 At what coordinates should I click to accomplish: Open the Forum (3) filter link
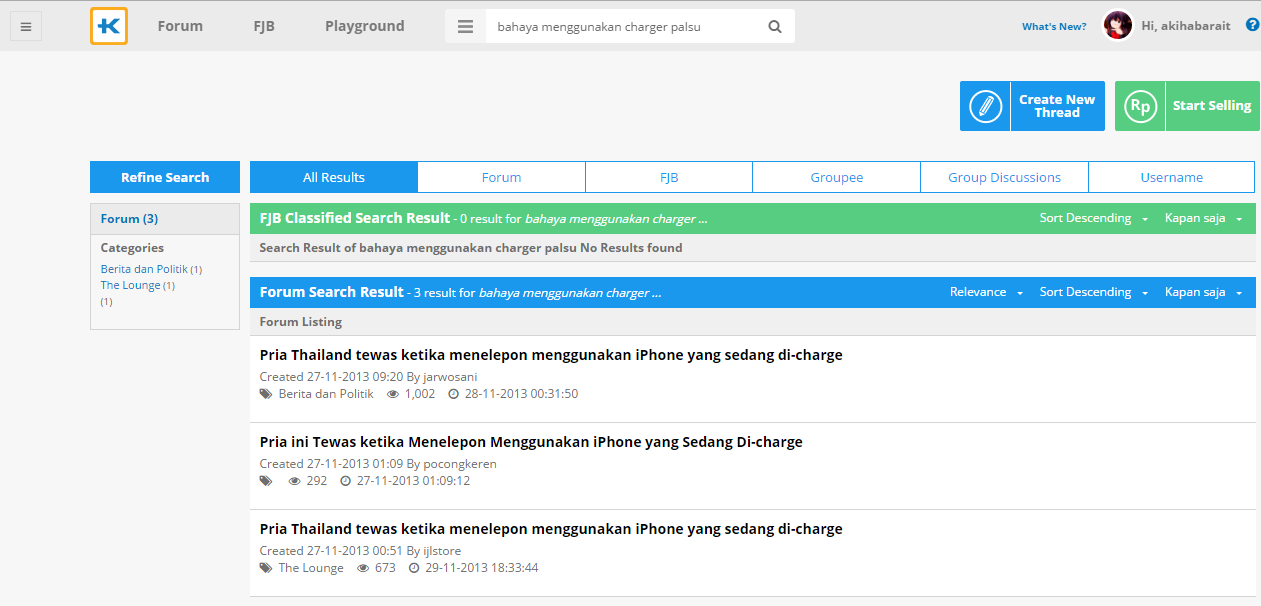(129, 219)
